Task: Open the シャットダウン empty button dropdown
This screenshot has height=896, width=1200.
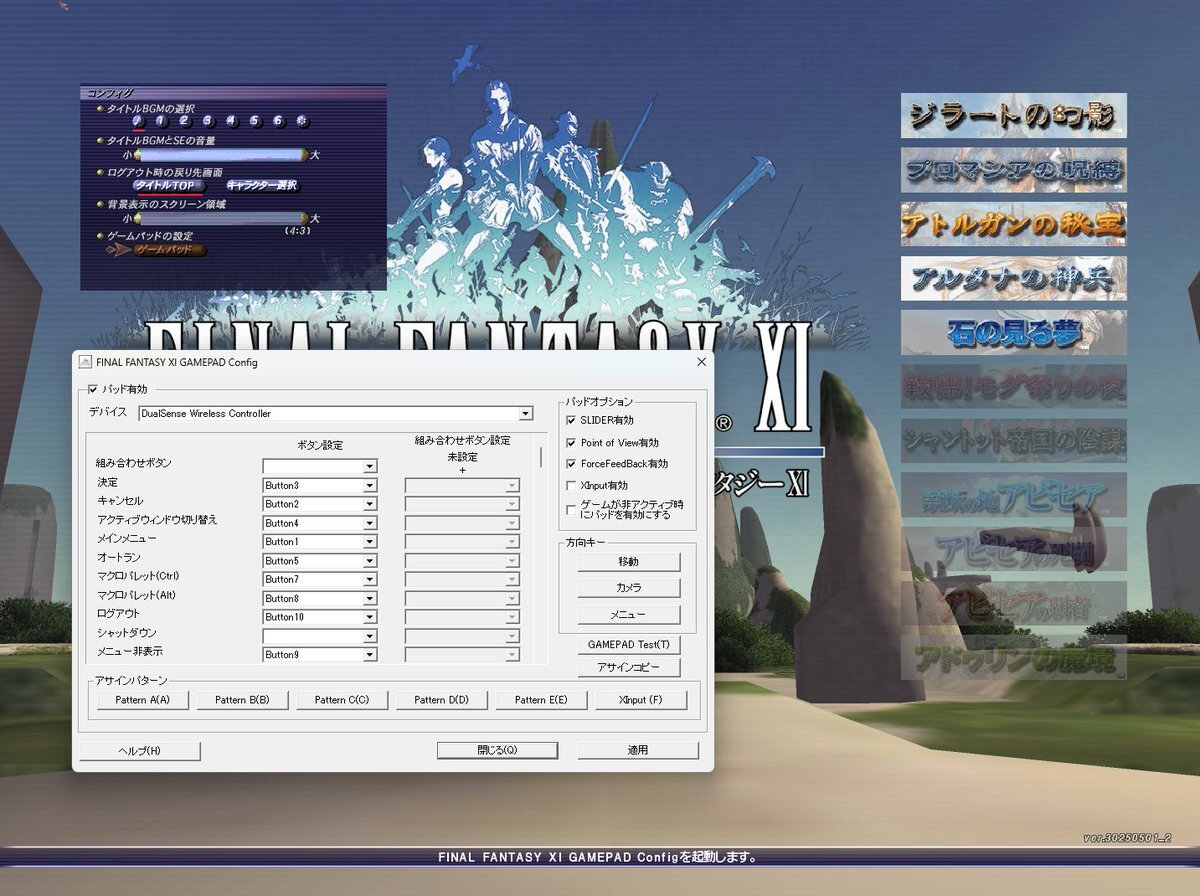Action: click(x=320, y=636)
